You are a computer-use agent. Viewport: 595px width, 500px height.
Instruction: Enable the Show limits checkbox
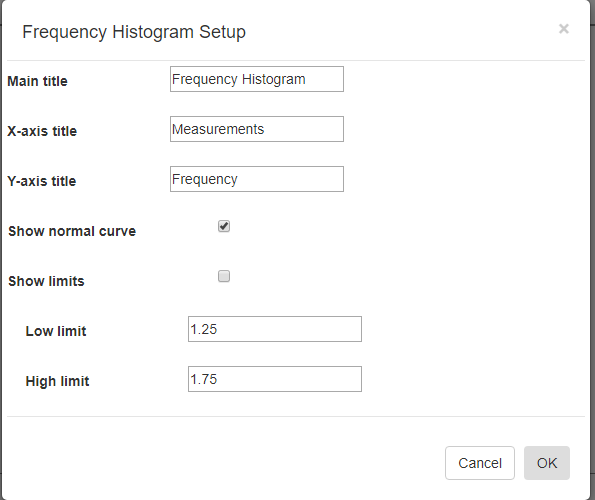tap(224, 276)
